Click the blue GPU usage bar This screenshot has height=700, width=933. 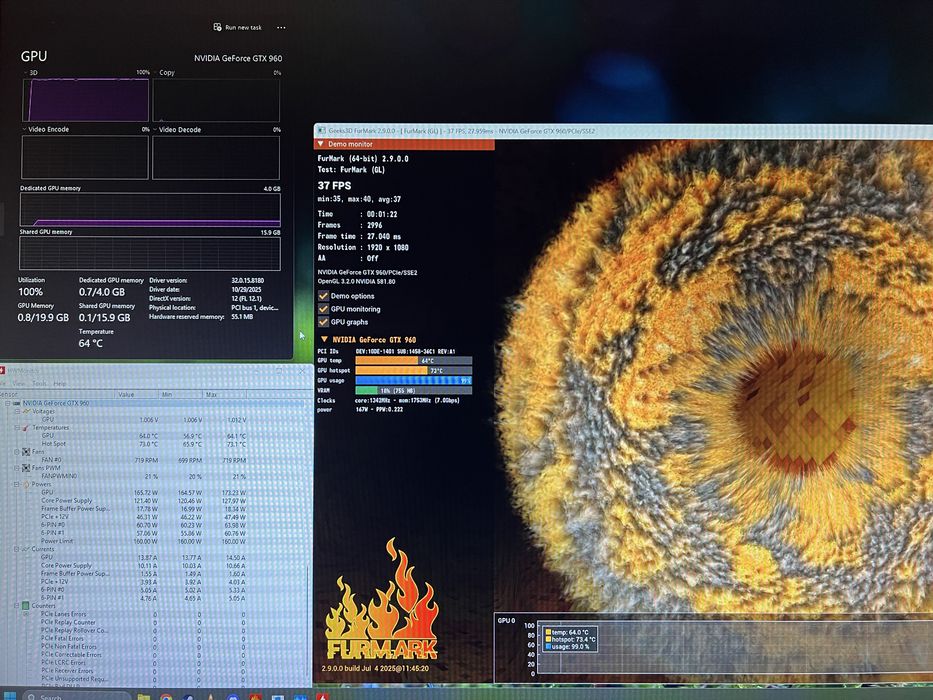[412, 380]
